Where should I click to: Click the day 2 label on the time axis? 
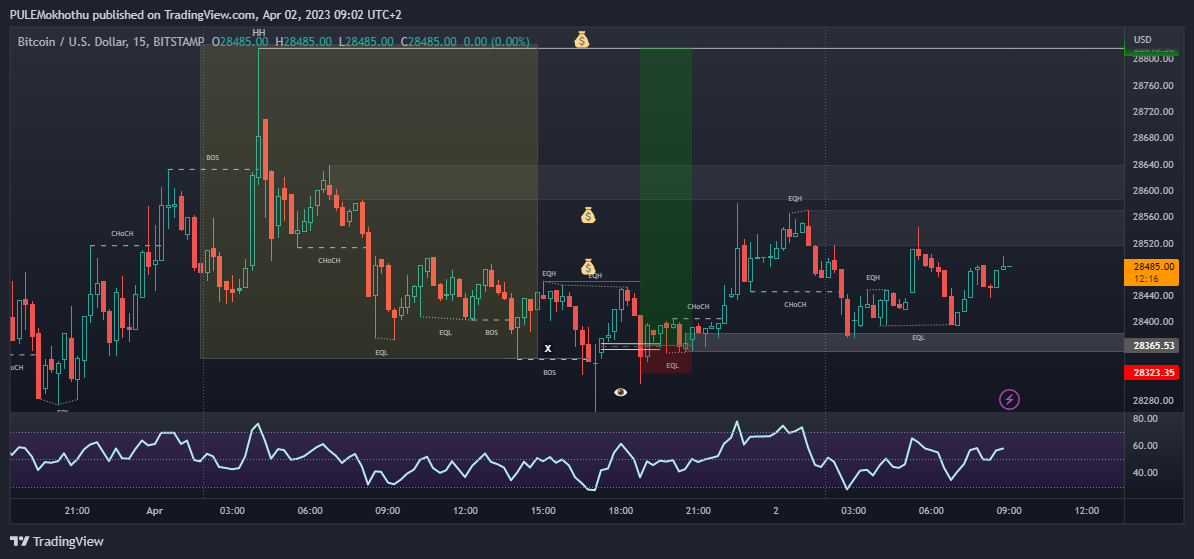click(776, 511)
